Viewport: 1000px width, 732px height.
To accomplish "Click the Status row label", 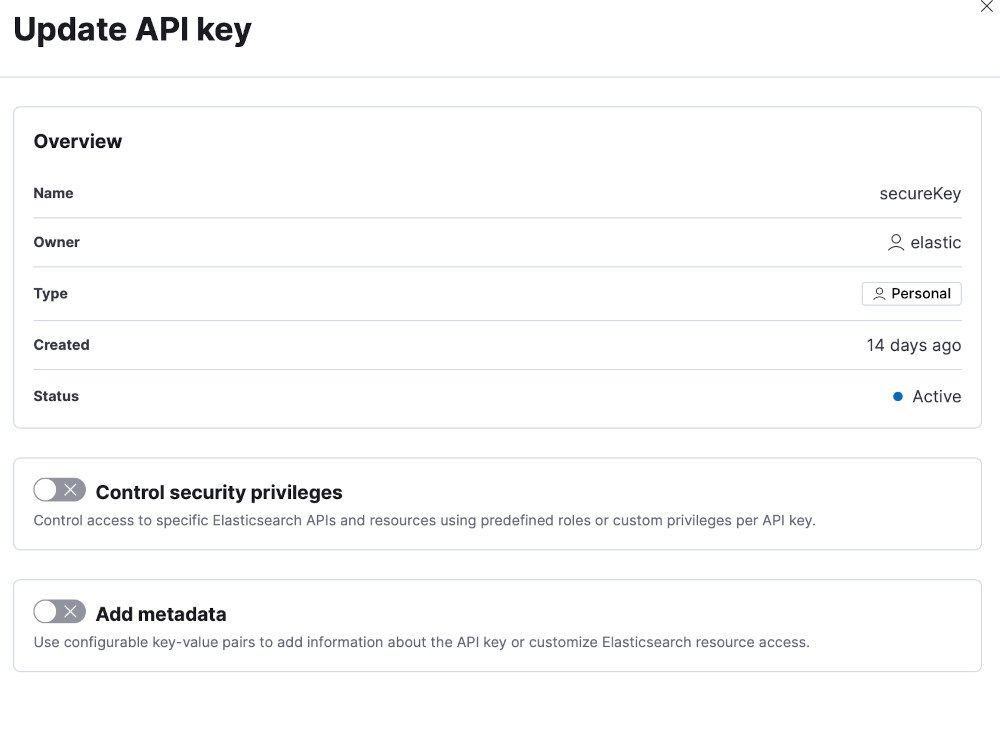I will click(x=56, y=396).
